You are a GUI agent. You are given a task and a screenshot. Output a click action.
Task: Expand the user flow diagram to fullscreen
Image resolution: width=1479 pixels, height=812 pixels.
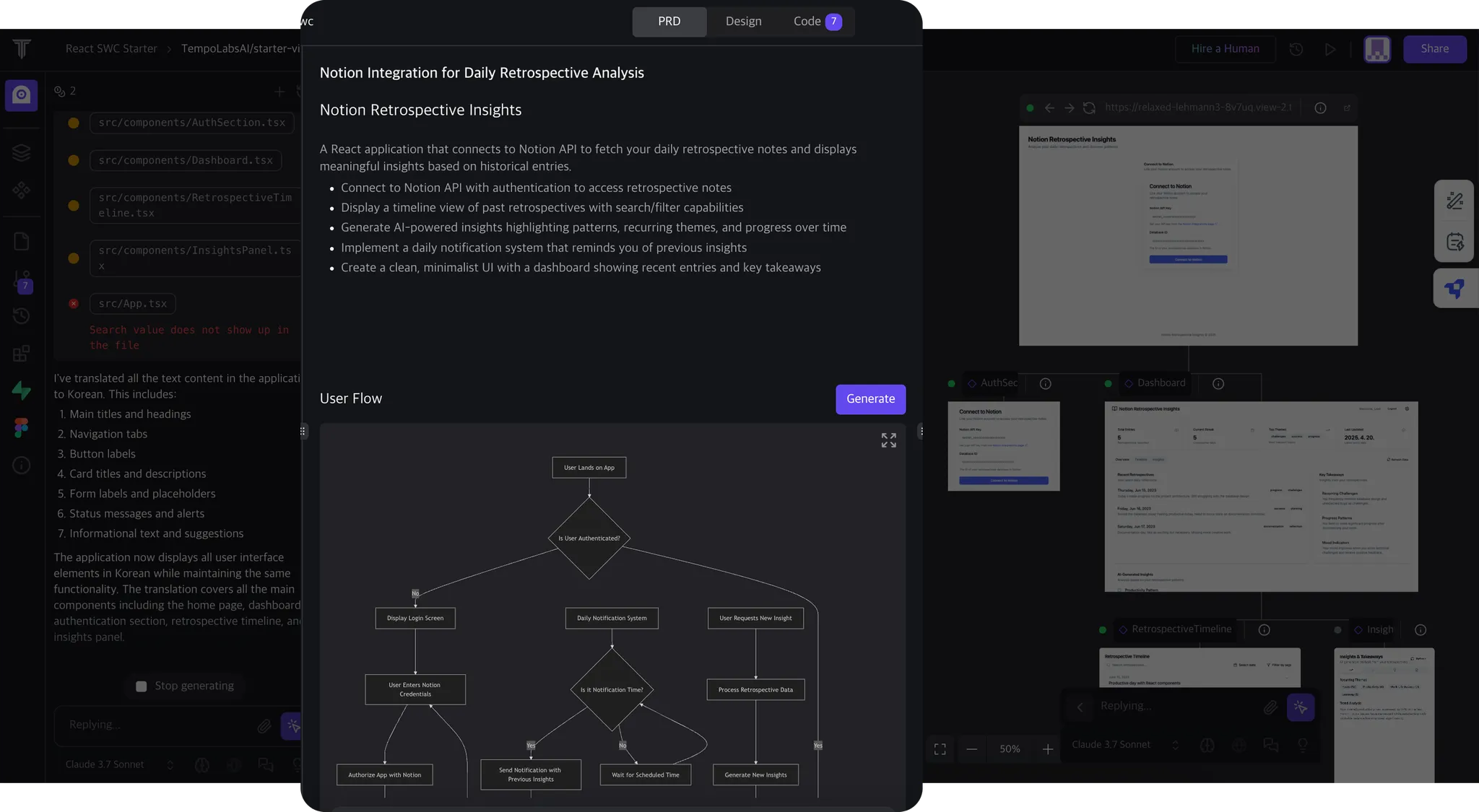888,440
